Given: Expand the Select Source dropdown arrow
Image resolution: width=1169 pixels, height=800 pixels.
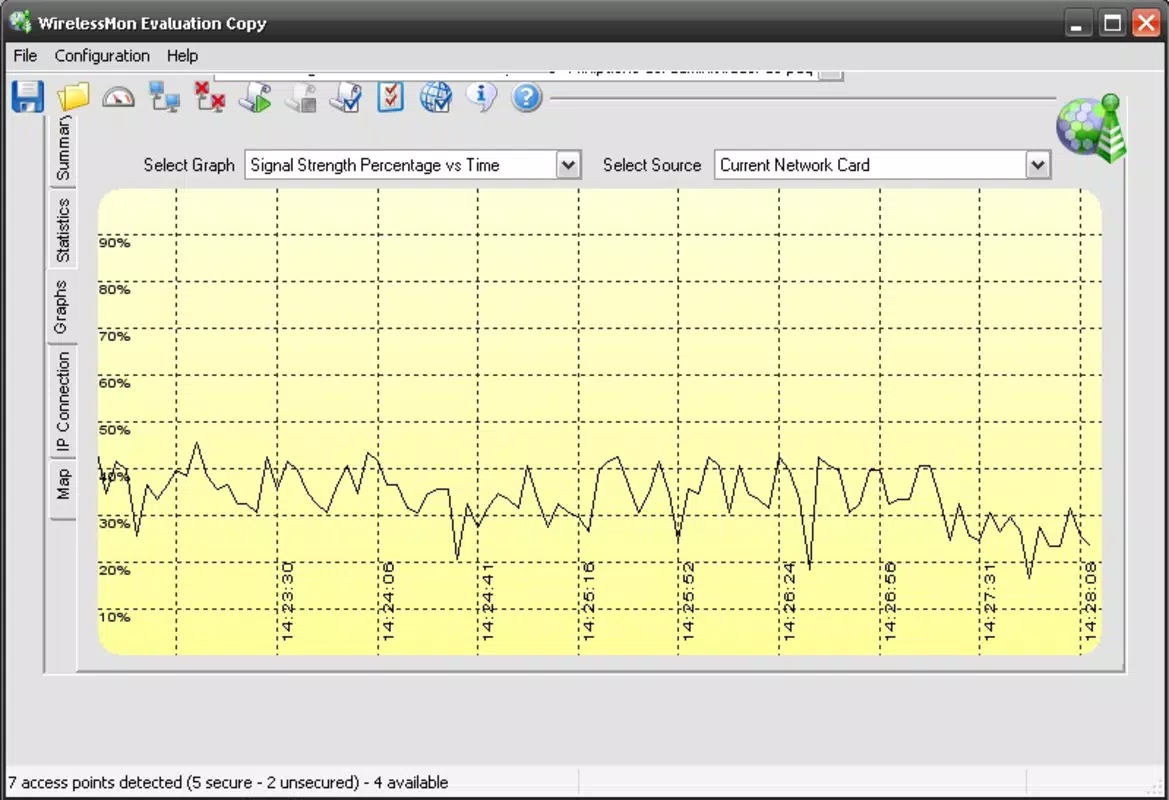Looking at the screenshot, I should pos(1038,165).
